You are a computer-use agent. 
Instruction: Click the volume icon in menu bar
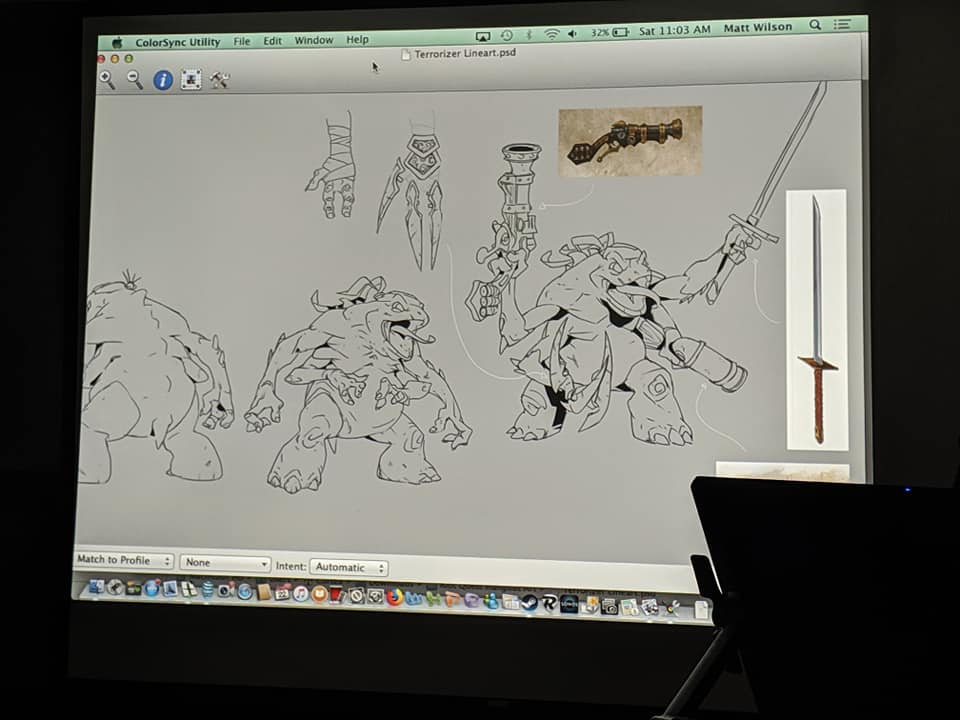(573, 34)
